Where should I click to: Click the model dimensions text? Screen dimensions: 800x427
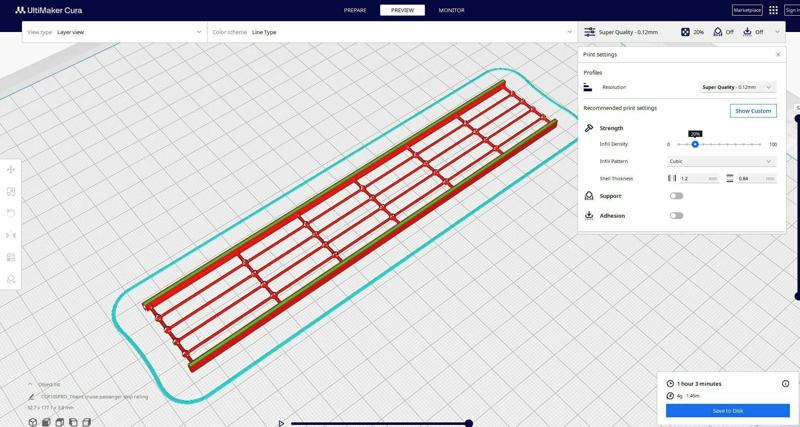[x=51, y=408]
